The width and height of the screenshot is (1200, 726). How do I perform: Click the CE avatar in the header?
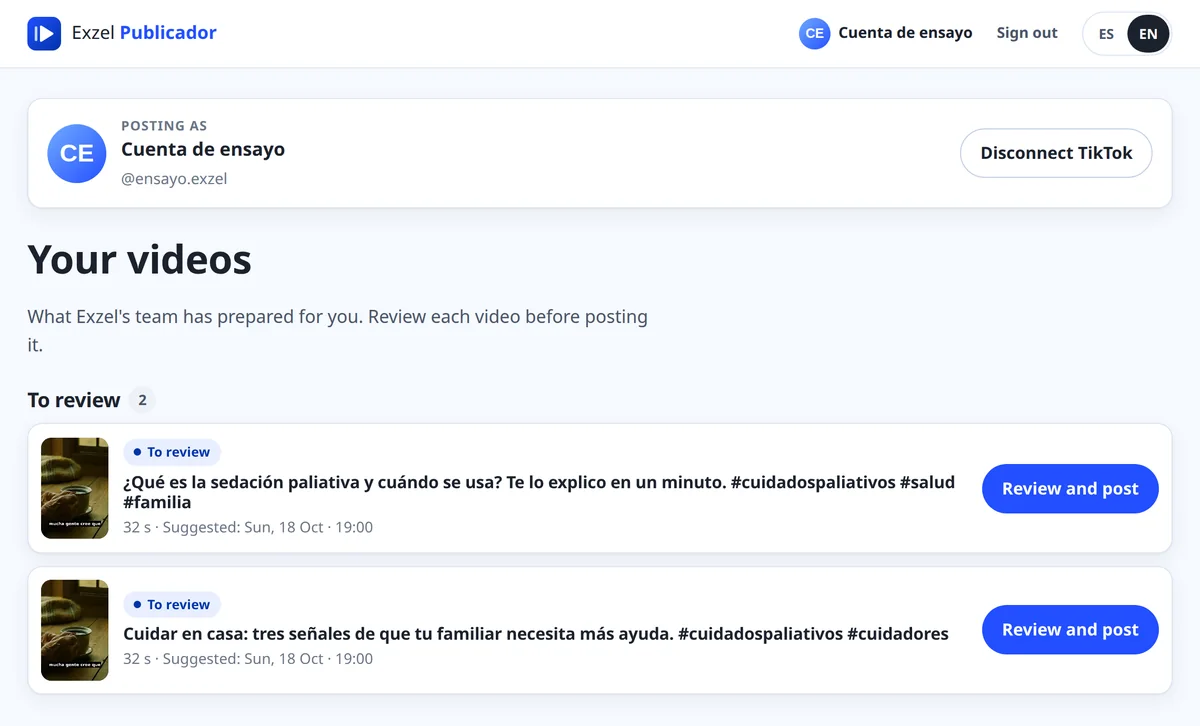pos(814,33)
